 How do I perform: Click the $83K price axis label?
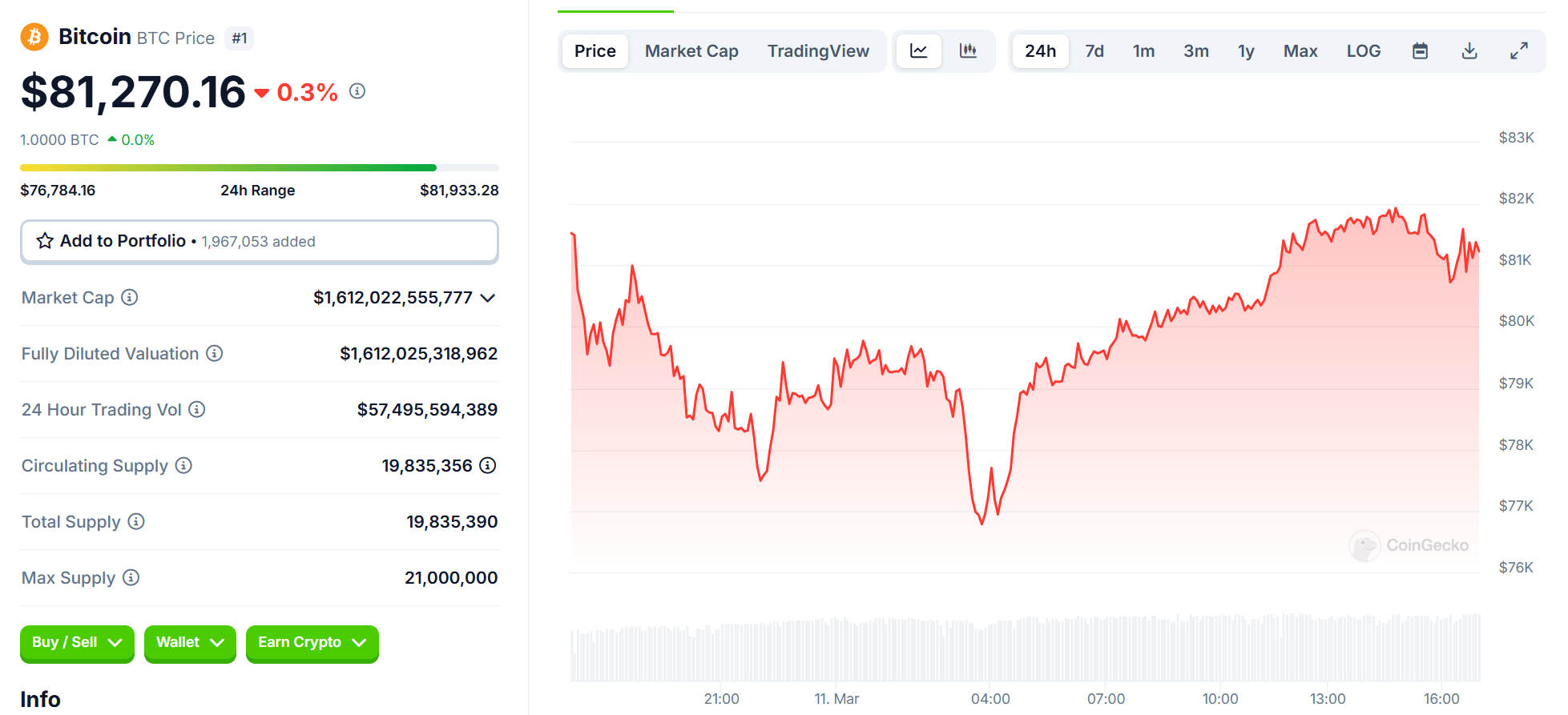(1516, 138)
